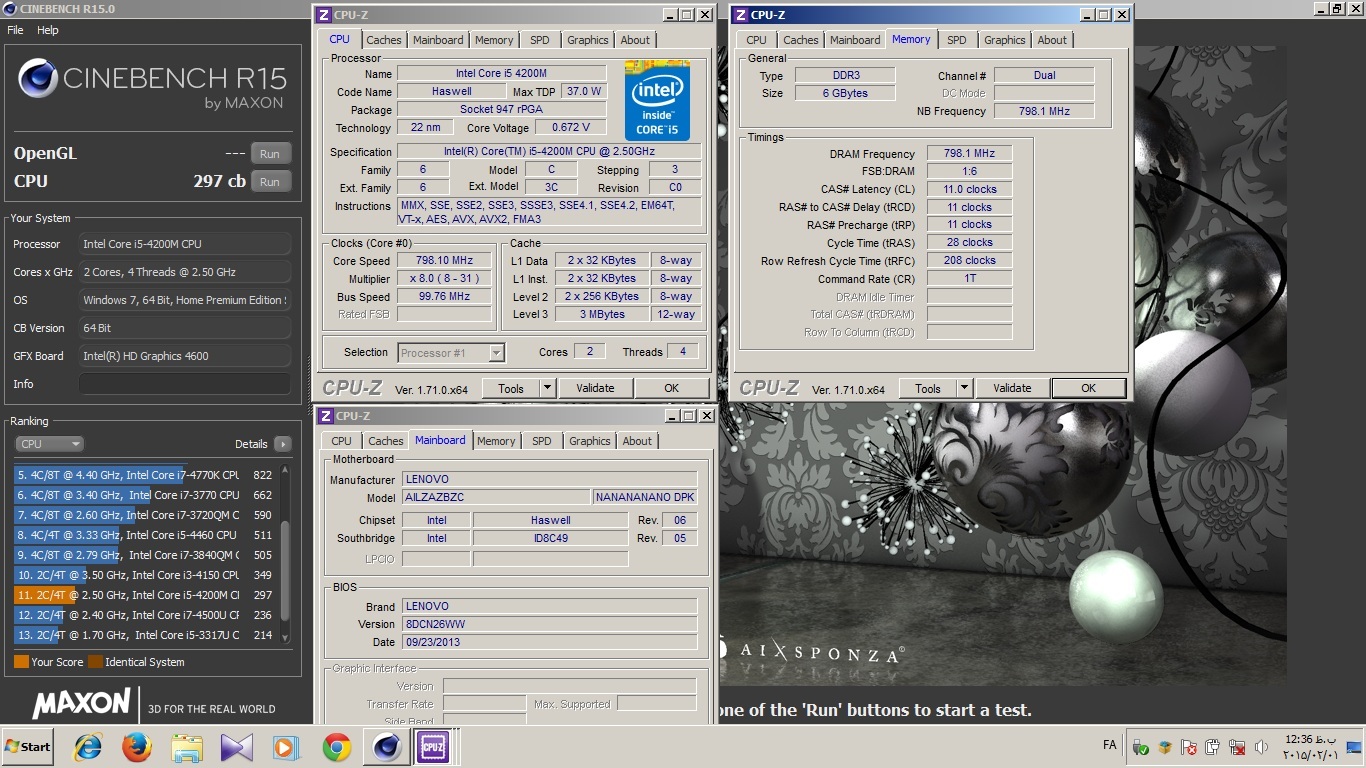Select ranking row Intel Core i7-4500U scoring 236
1366x768 pixels.
coord(145,615)
